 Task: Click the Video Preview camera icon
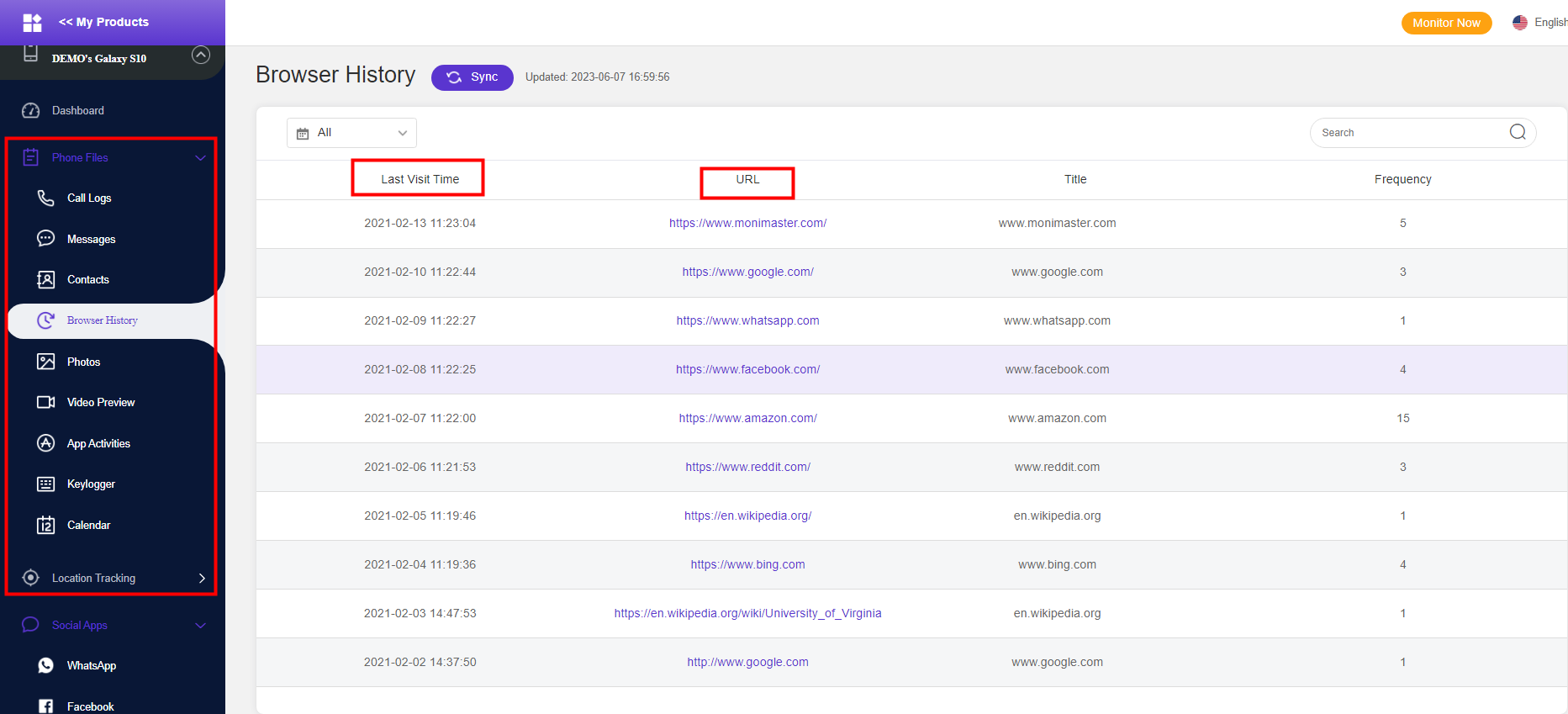tap(45, 402)
